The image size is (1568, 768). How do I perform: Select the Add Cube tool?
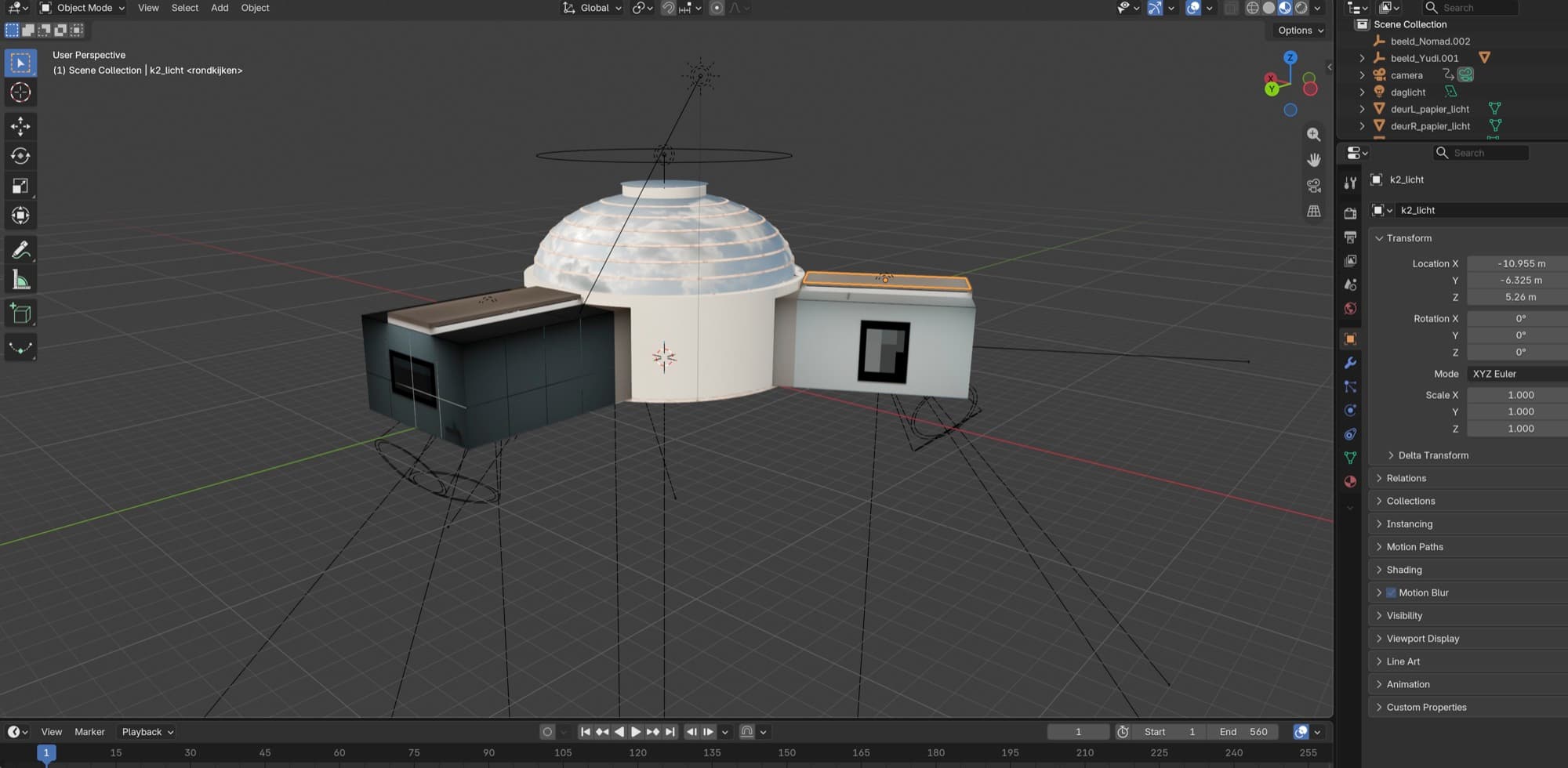20,314
